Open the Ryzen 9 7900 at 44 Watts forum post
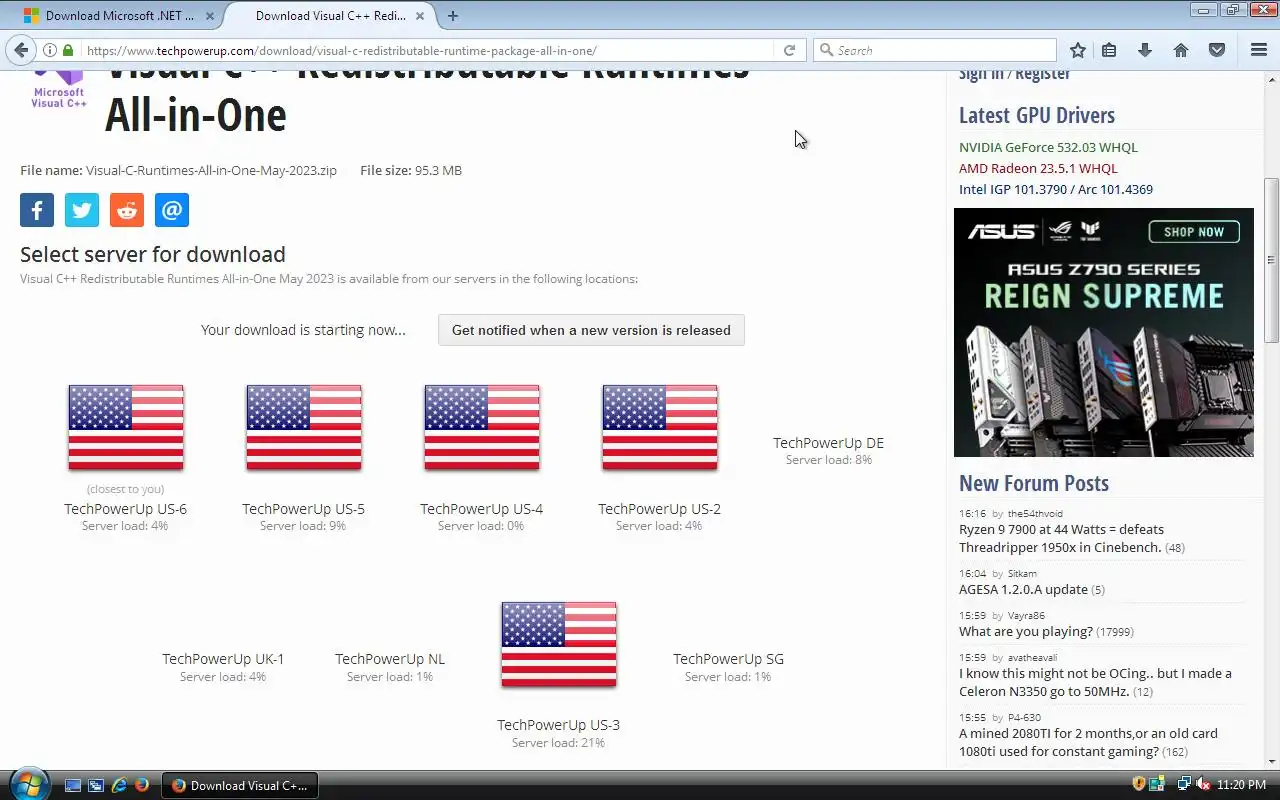1280x800 pixels. click(x=1061, y=538)
